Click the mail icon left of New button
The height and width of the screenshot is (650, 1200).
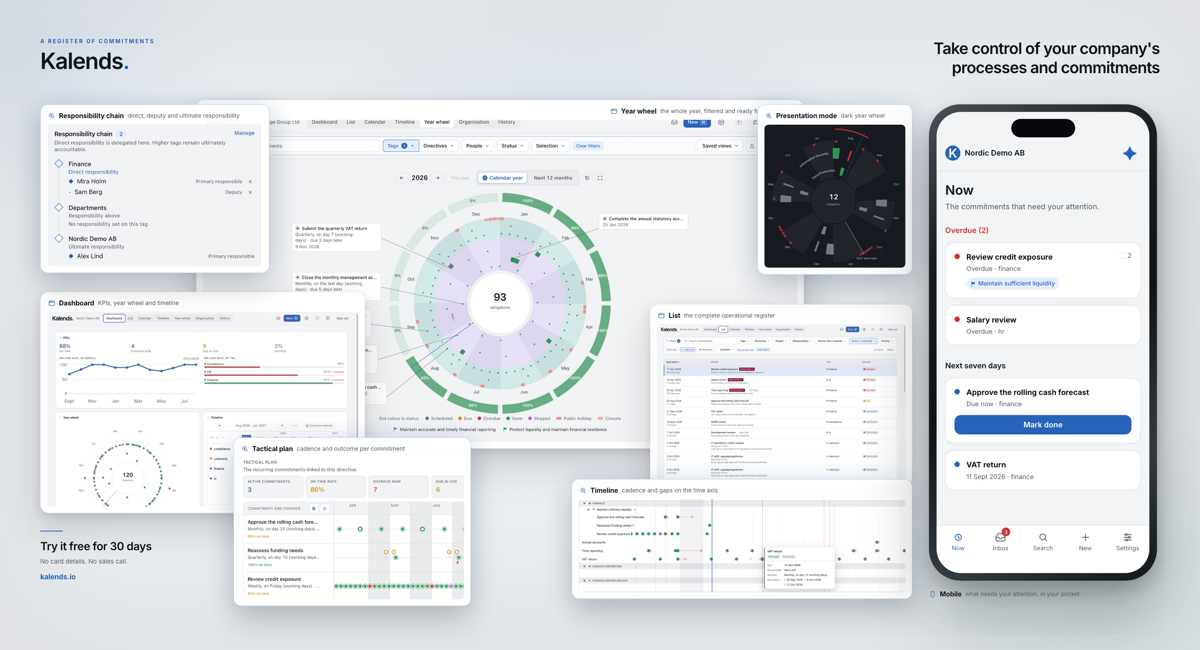coord(674,122)
